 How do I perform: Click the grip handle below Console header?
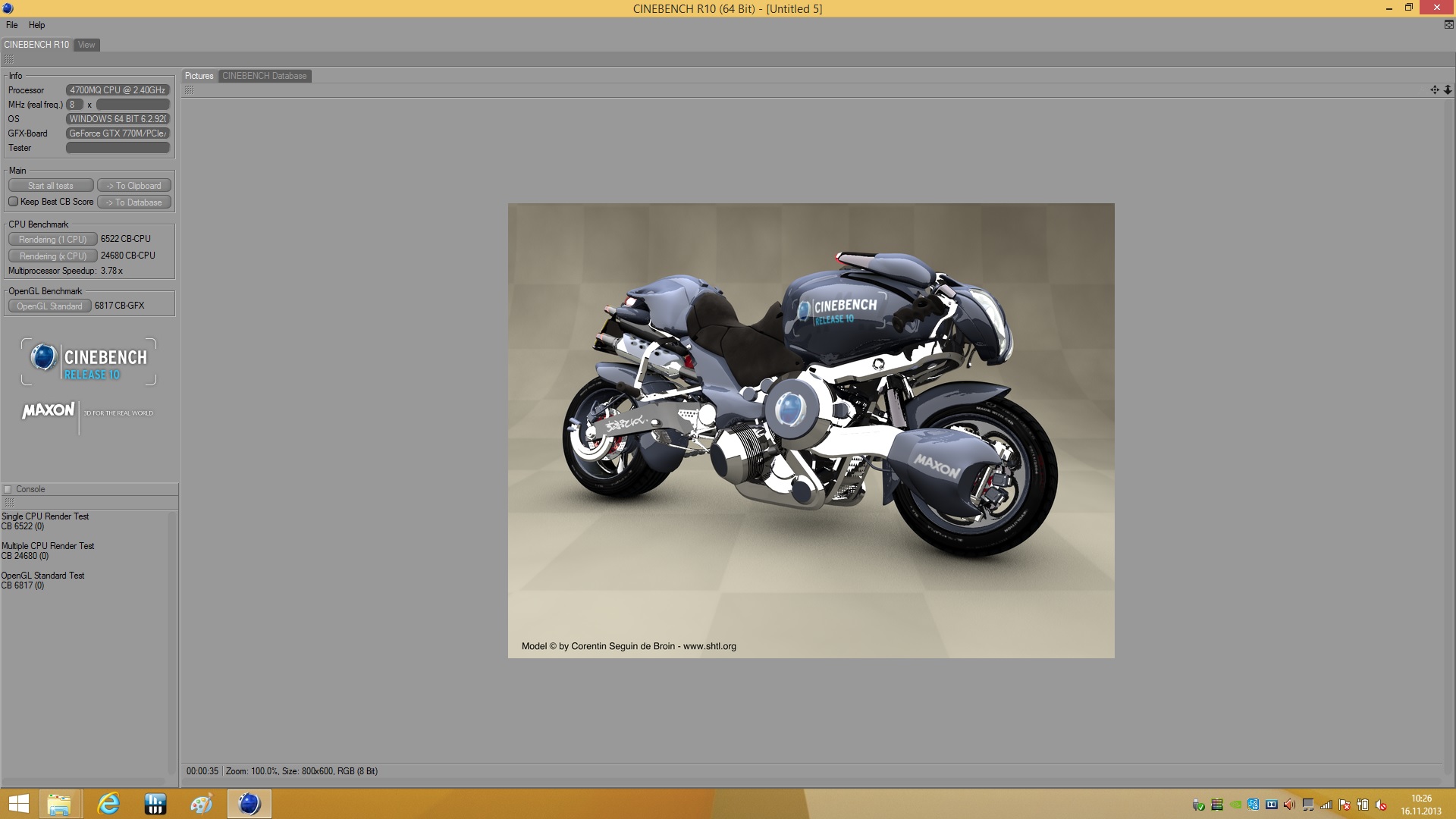[x=9, y=502]
